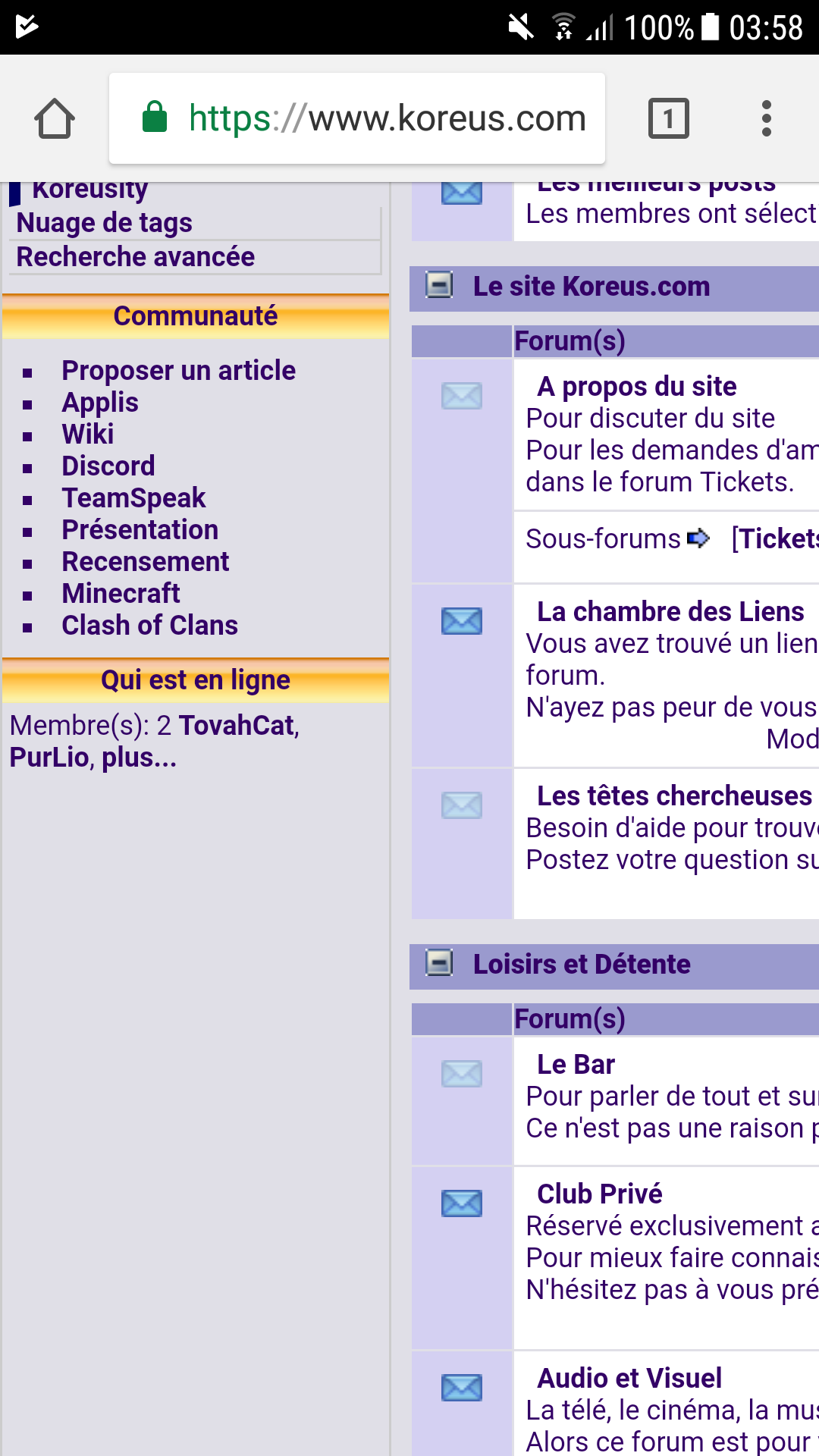
Task: Open Recherche avancée menu item
Action: (136, 257)
